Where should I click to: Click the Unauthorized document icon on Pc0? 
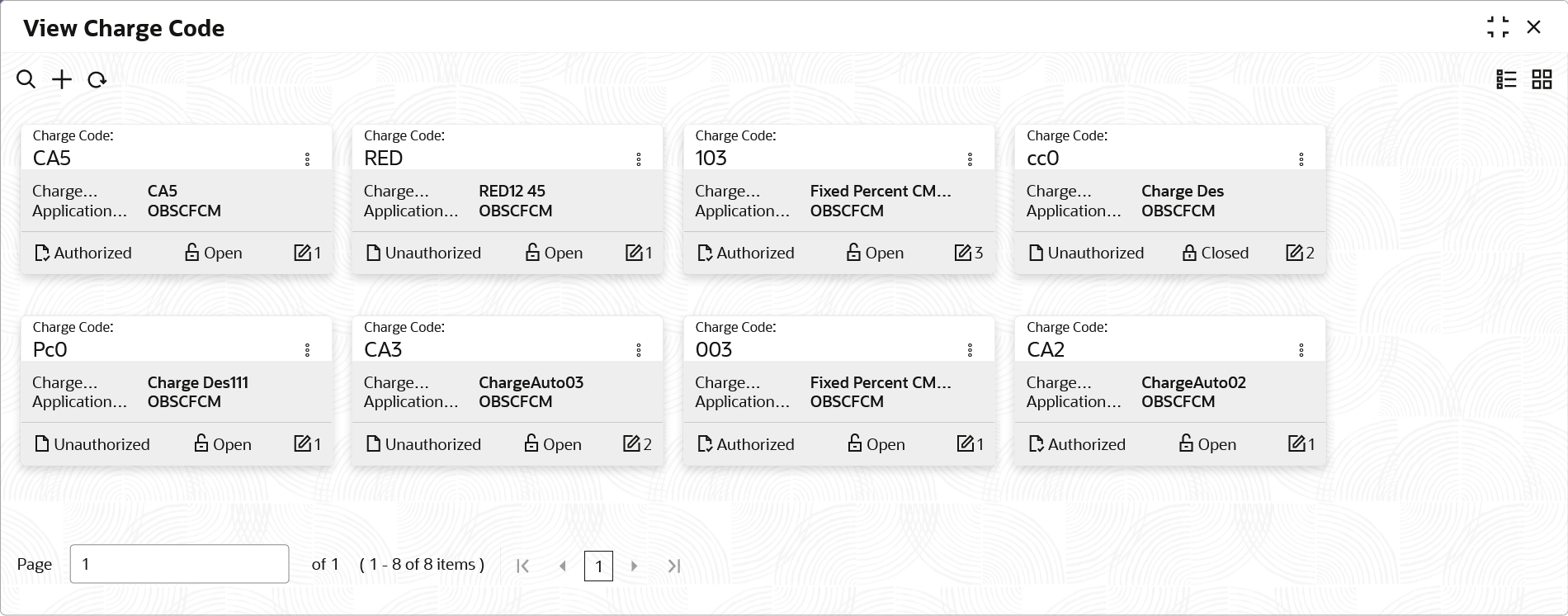tap(42, 444)
